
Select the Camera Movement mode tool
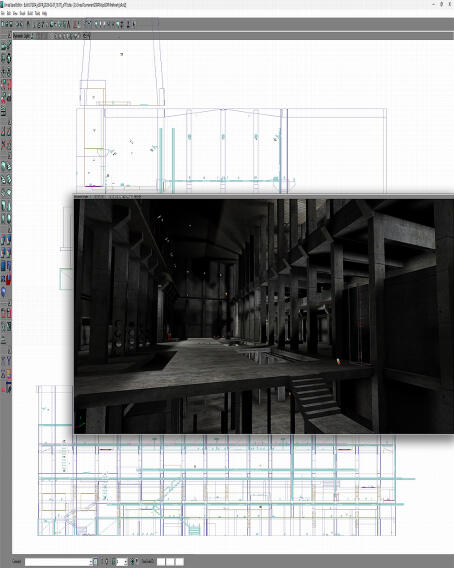click(3, 46)
